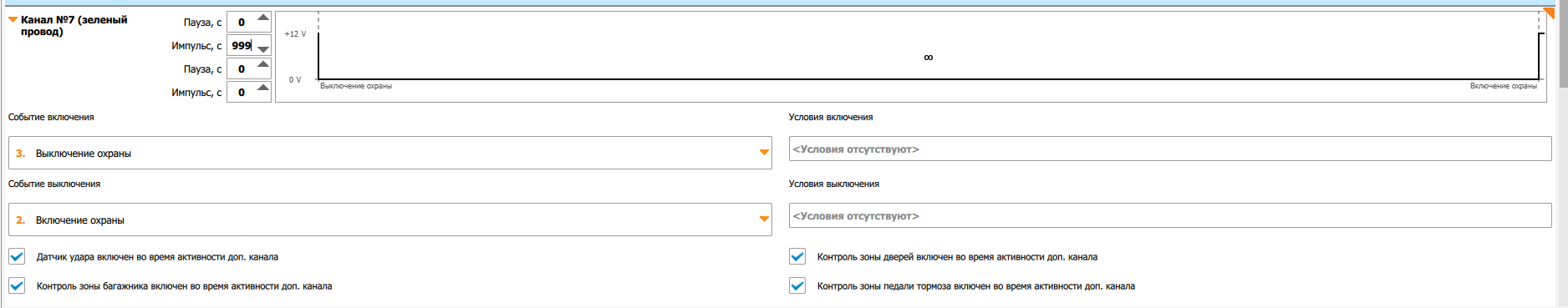Toggle 'Контроль зоны педали тормоза' checkbox
The height and width of the screenshot is (308, 1568).
(x=797, y=286)
